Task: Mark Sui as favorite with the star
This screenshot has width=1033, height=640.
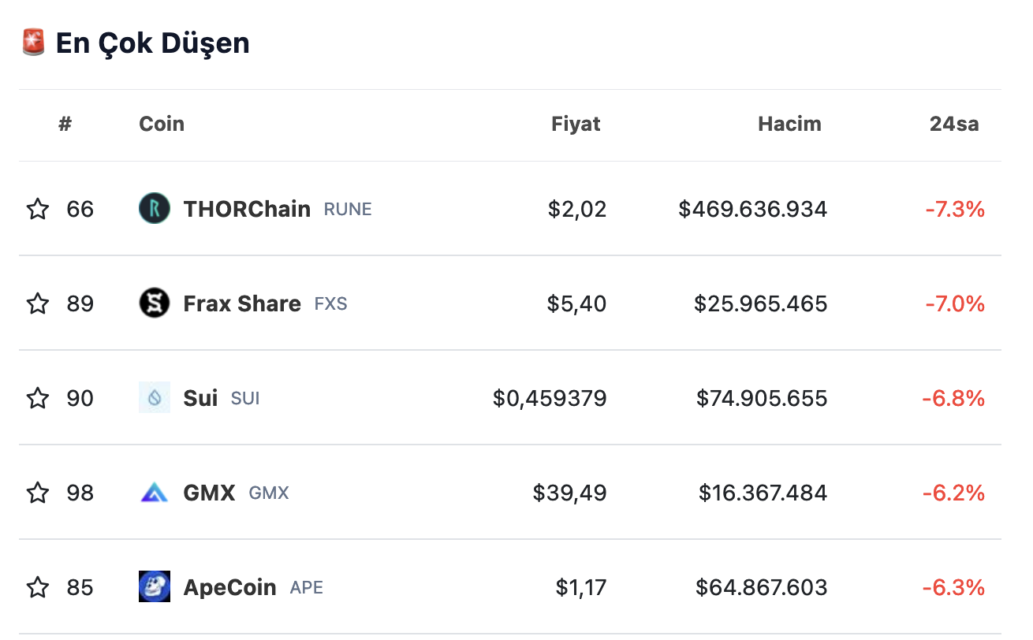Action: [x=38, y=398]
